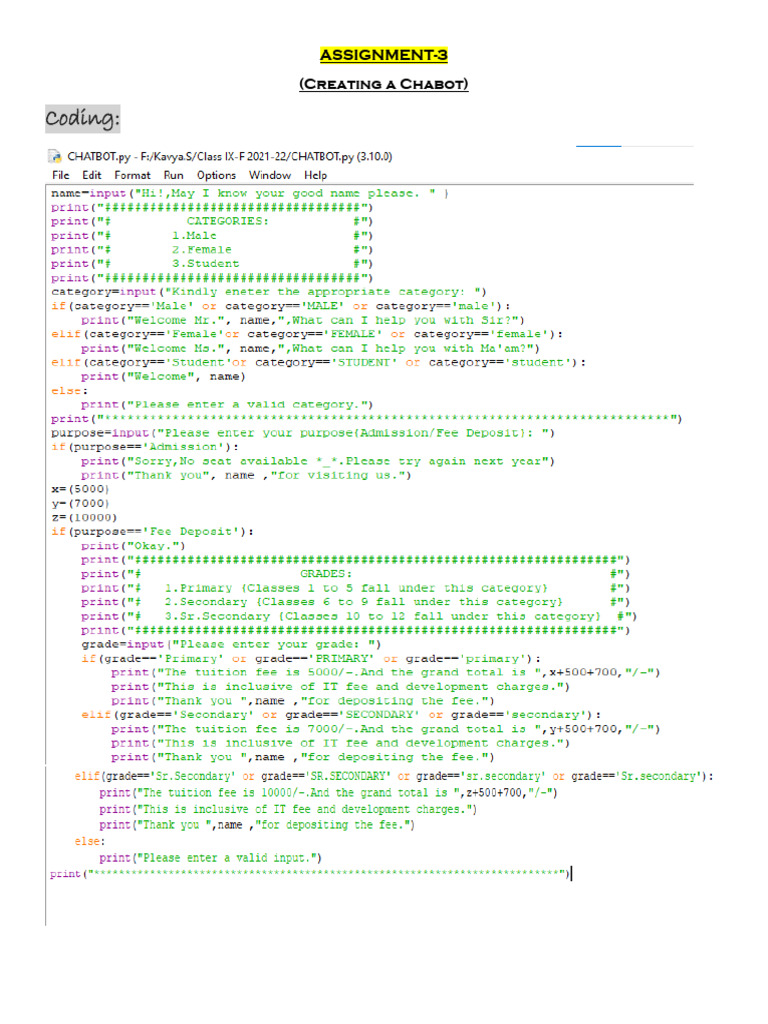Click the 'Sorry,No seat available' print line
Image resolution: width=768 pixels, height=1024 pixels.
tap(318, 461)
